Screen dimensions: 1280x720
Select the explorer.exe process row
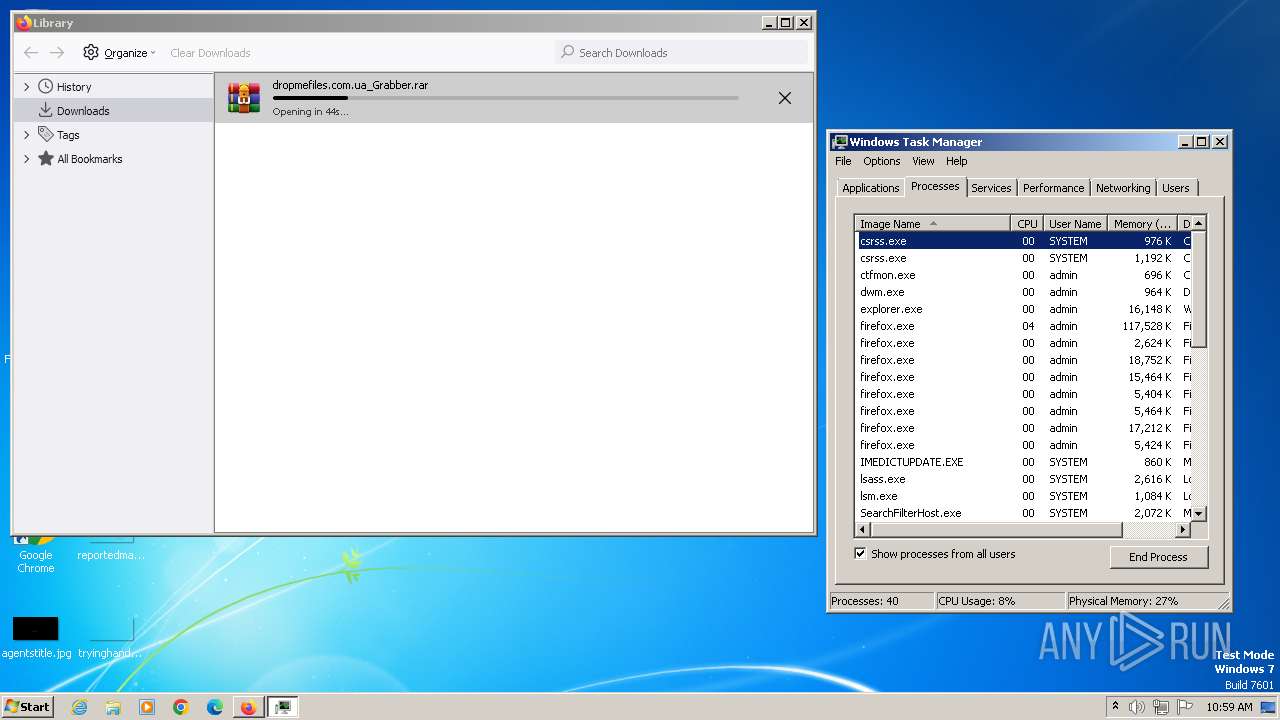coord(1024,309)
